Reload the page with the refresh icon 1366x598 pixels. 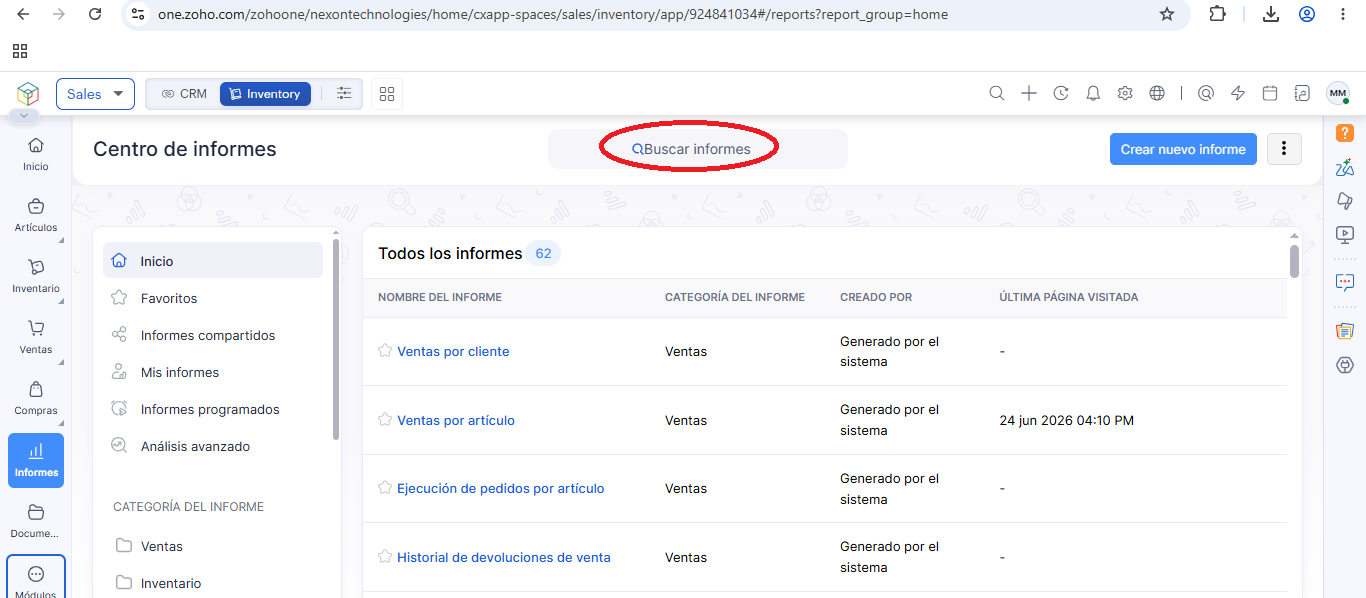95,14
